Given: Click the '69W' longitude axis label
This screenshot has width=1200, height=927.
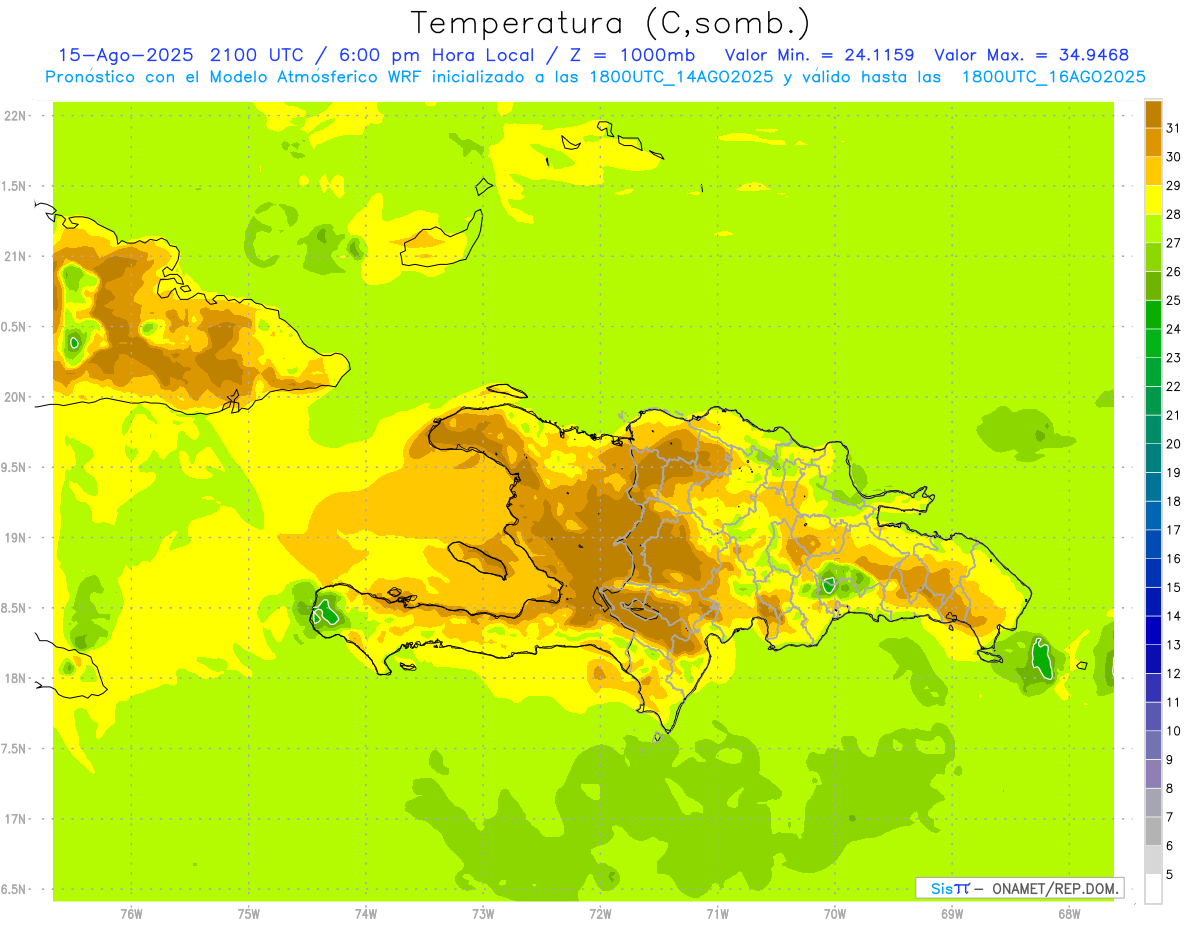Looking at the screenshot, I should pyautogui.click(x=951, y=913).
